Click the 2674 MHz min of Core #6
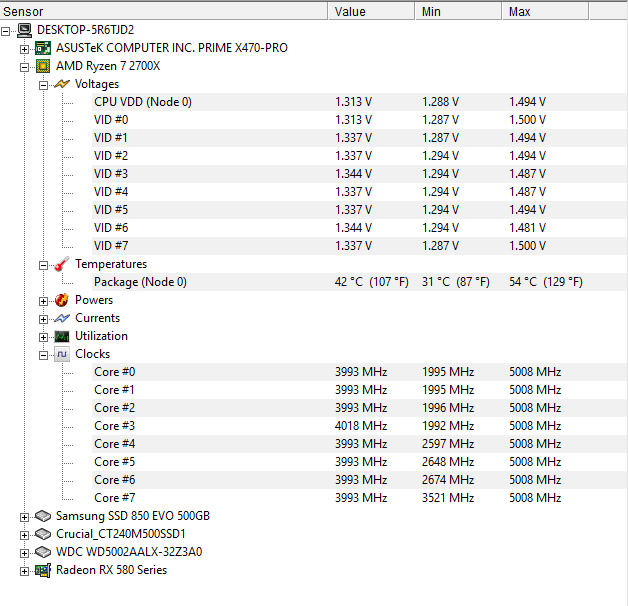The width and height of the screenshot is (628, 606). coord(448,480)
